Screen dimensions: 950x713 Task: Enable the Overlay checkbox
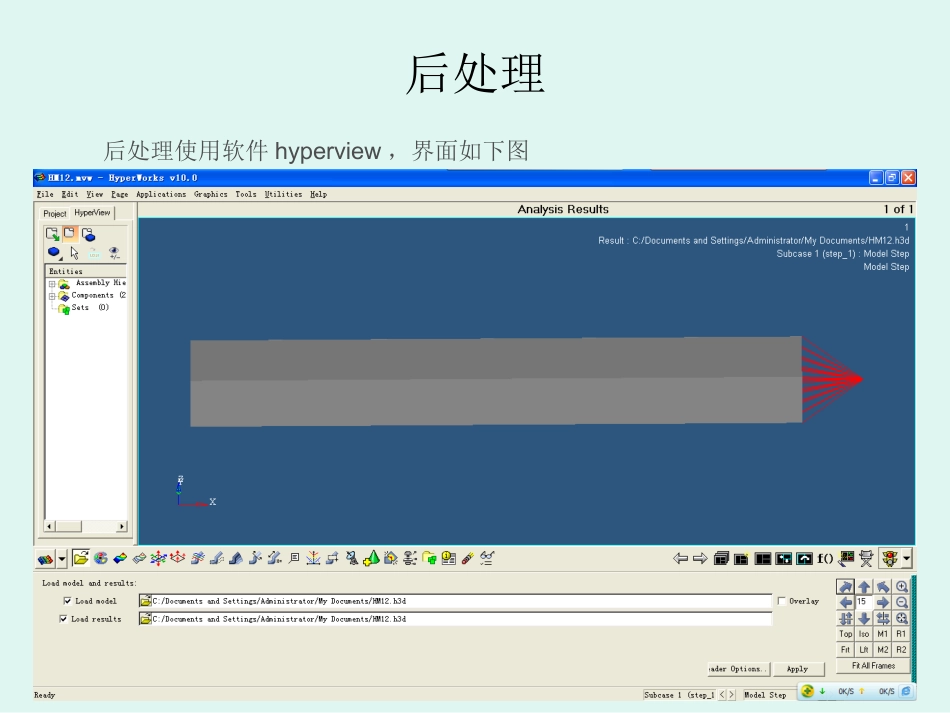coord(782,601)
